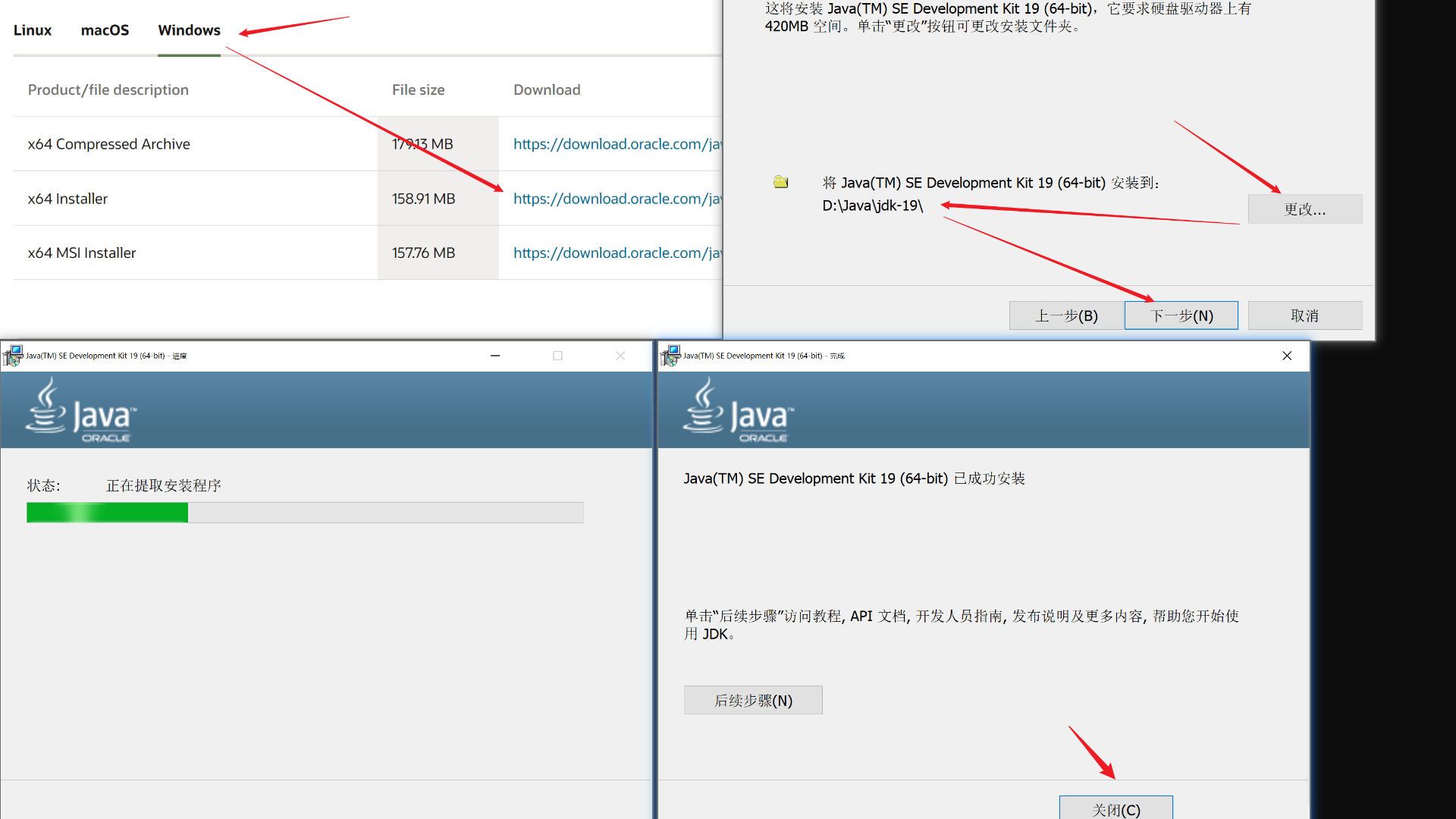Open the x64 MSI Installer download link

coord(617,253)
